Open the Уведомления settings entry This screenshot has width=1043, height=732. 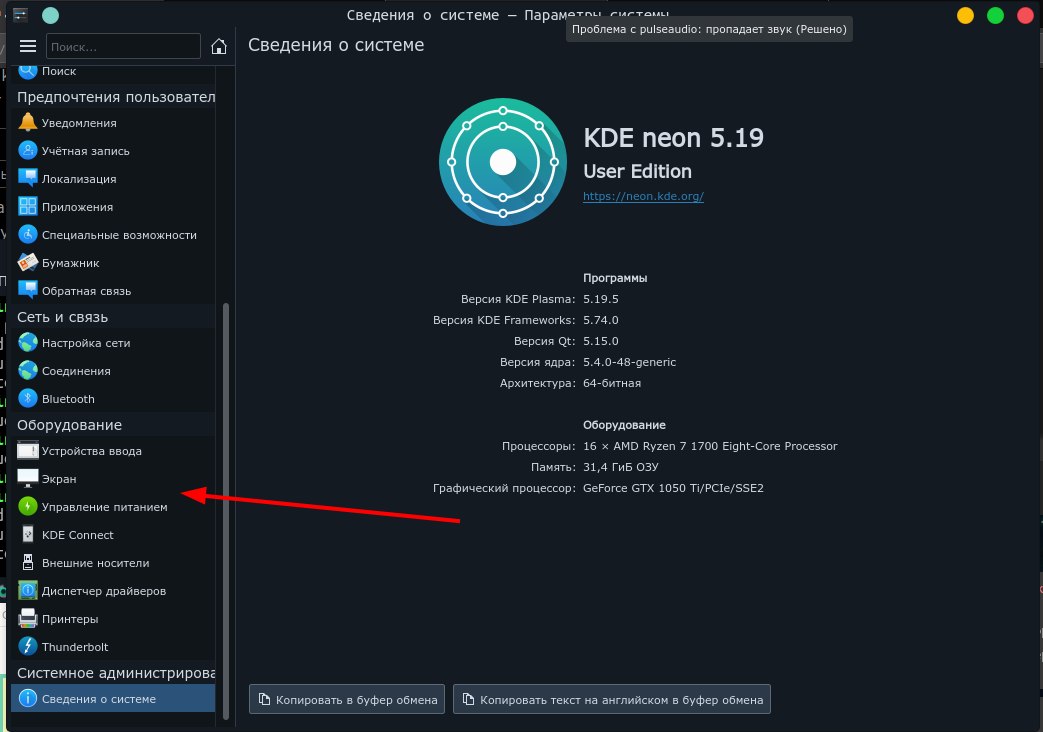[113, 122]
